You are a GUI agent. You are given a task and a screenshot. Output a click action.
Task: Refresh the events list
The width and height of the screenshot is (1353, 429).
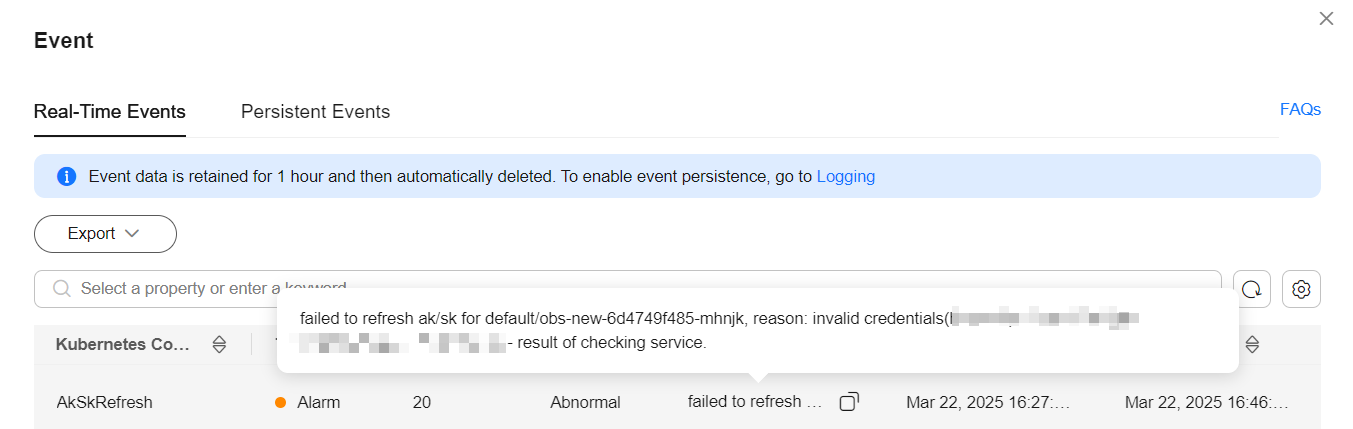(1252, 289)
